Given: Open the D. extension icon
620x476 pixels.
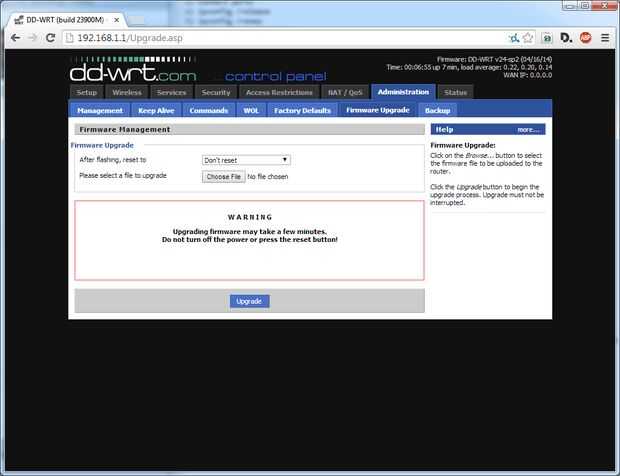Looking at the screenshot, I should coord(566,38).
